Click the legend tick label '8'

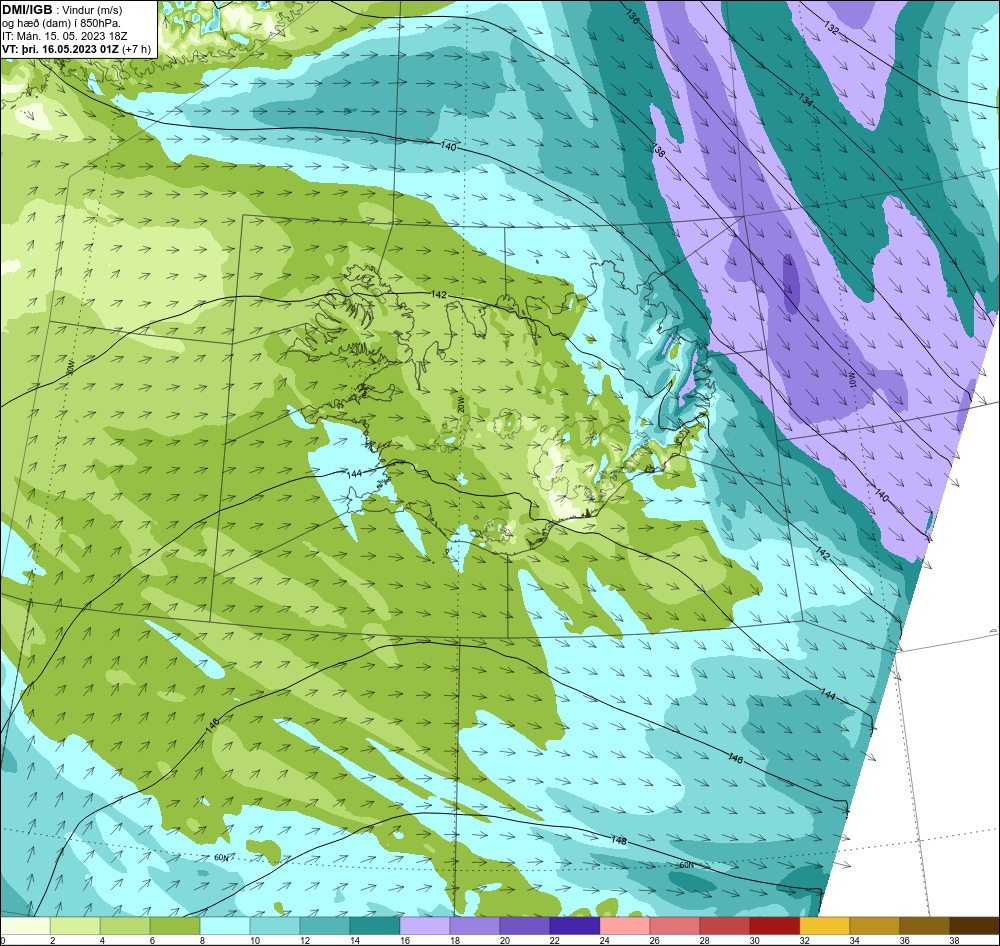point(203,940)
